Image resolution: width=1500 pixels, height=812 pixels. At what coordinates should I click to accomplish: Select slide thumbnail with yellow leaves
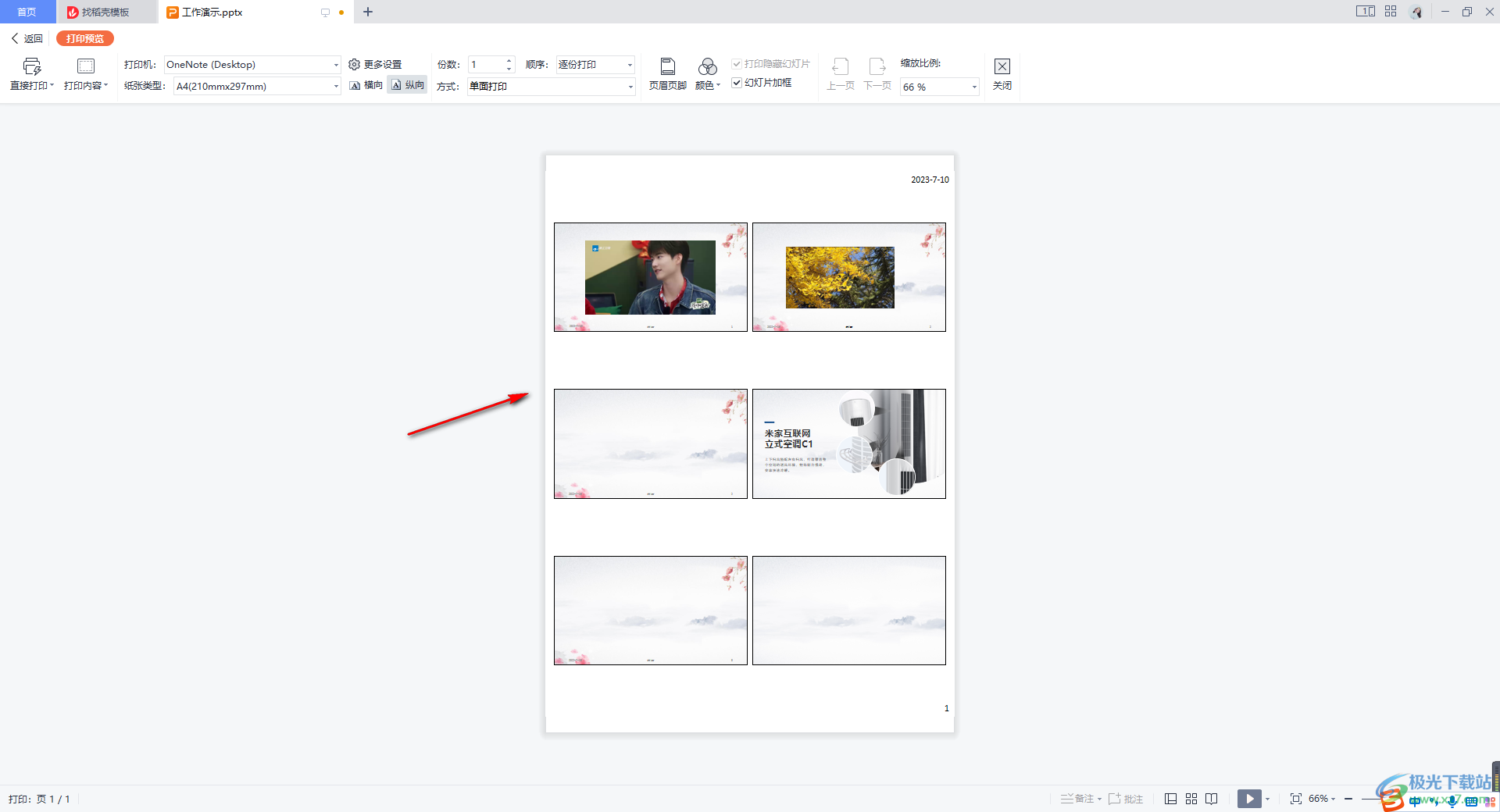pos(849,277)
